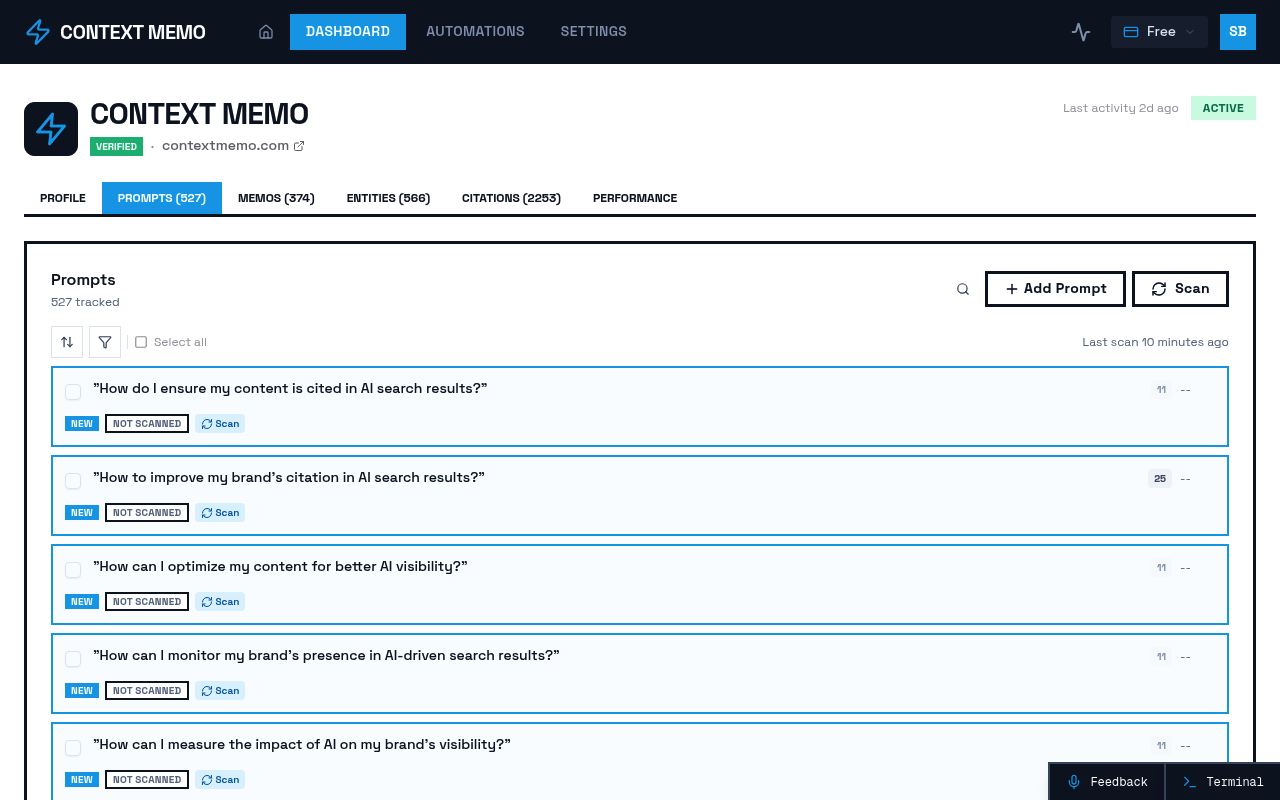Click the Add Prompt button
This screenshot has height=800, width=1280.
click(1055, 288)
